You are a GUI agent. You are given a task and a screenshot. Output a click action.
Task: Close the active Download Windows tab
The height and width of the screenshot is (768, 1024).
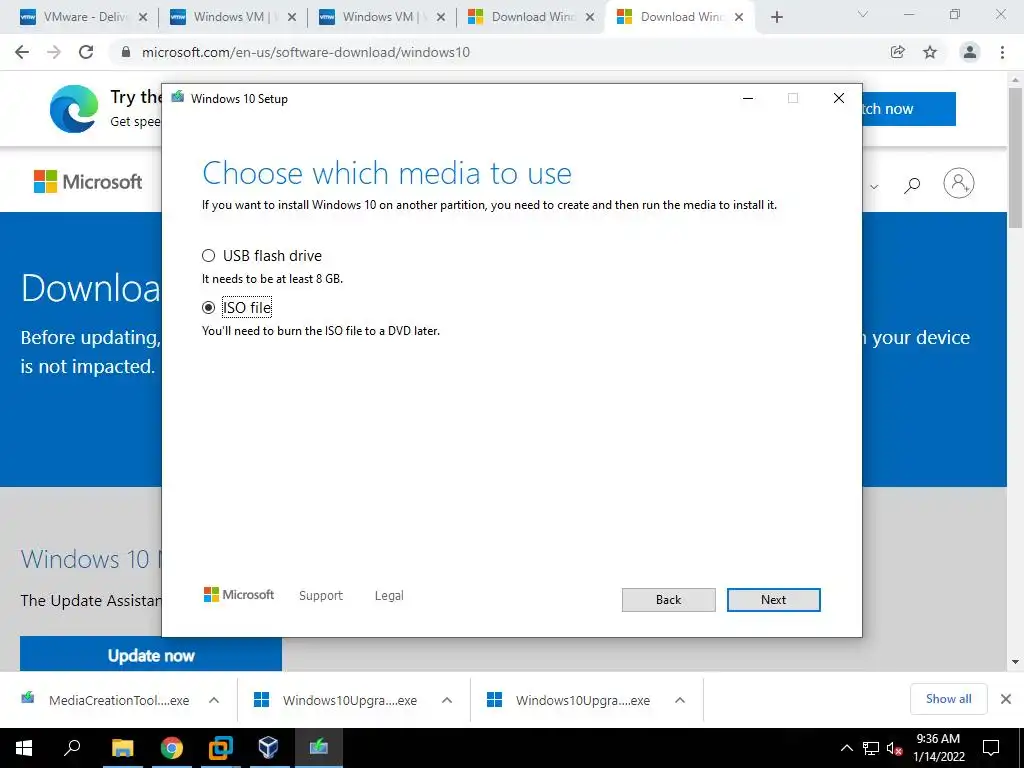(x=739, y=17)
